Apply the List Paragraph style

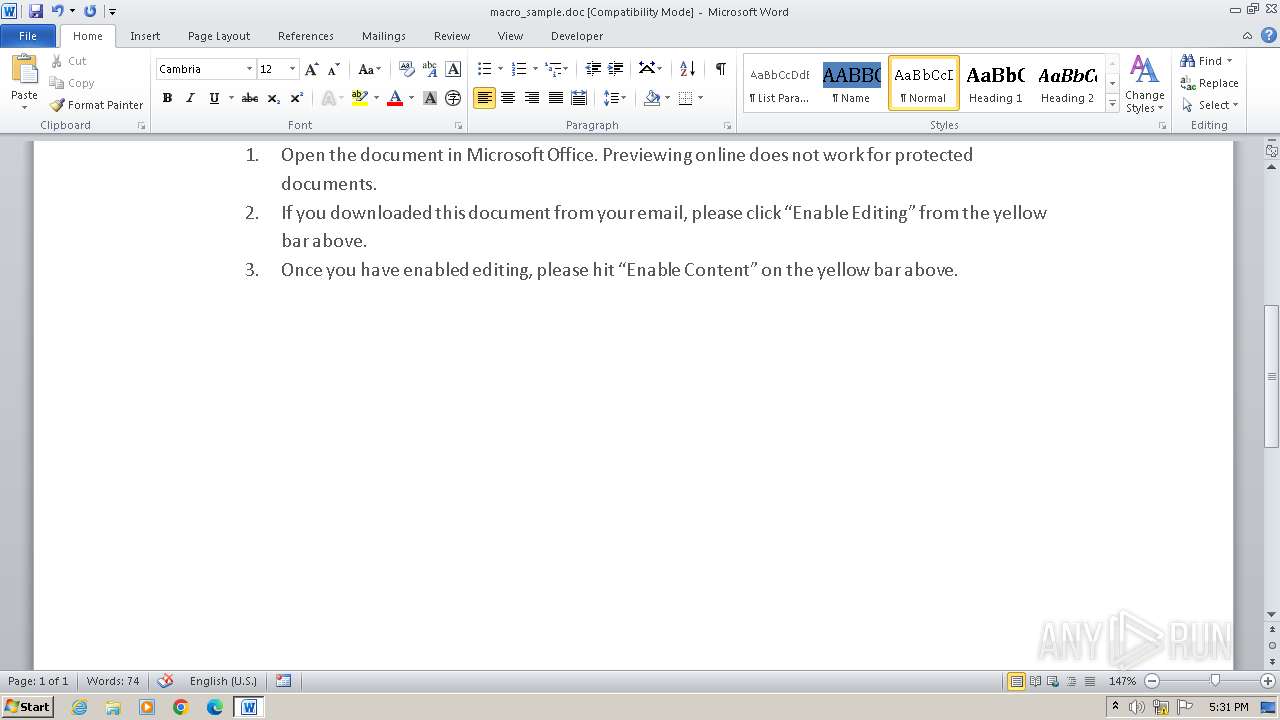coord(780,83)
